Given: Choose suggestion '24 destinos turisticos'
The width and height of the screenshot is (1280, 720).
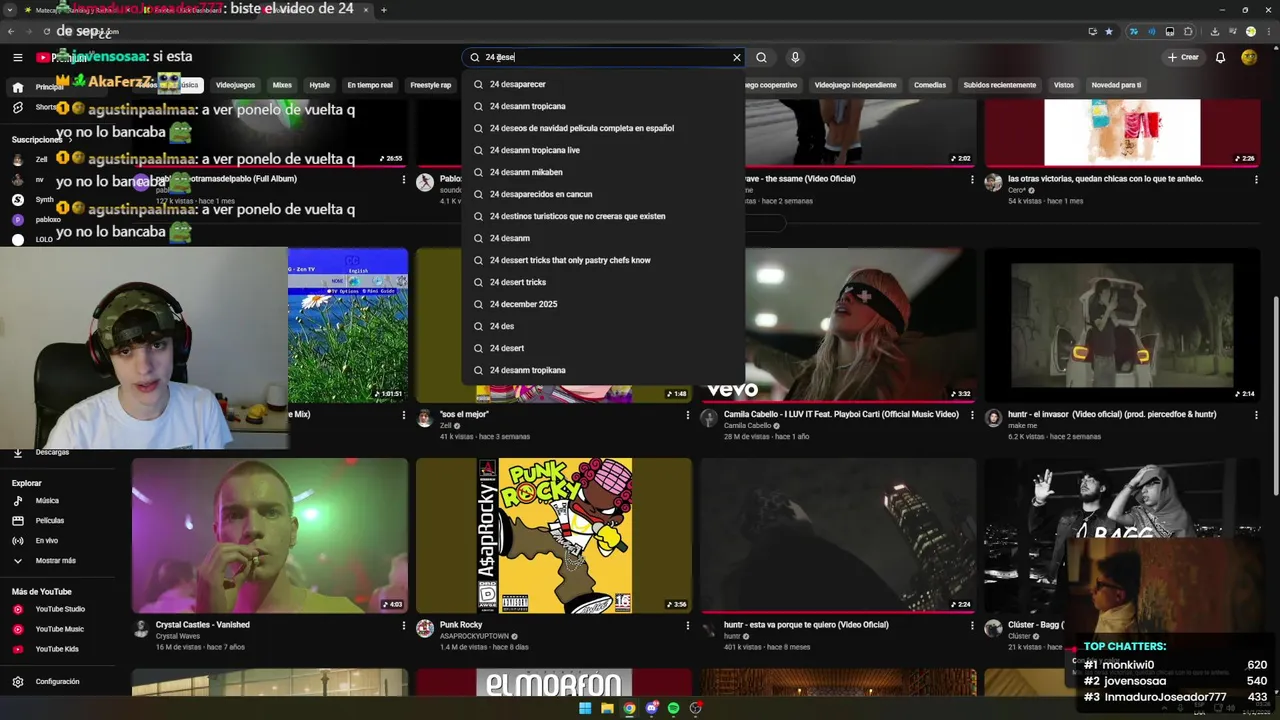Looking at the screenshot, I should click(603, 216).
